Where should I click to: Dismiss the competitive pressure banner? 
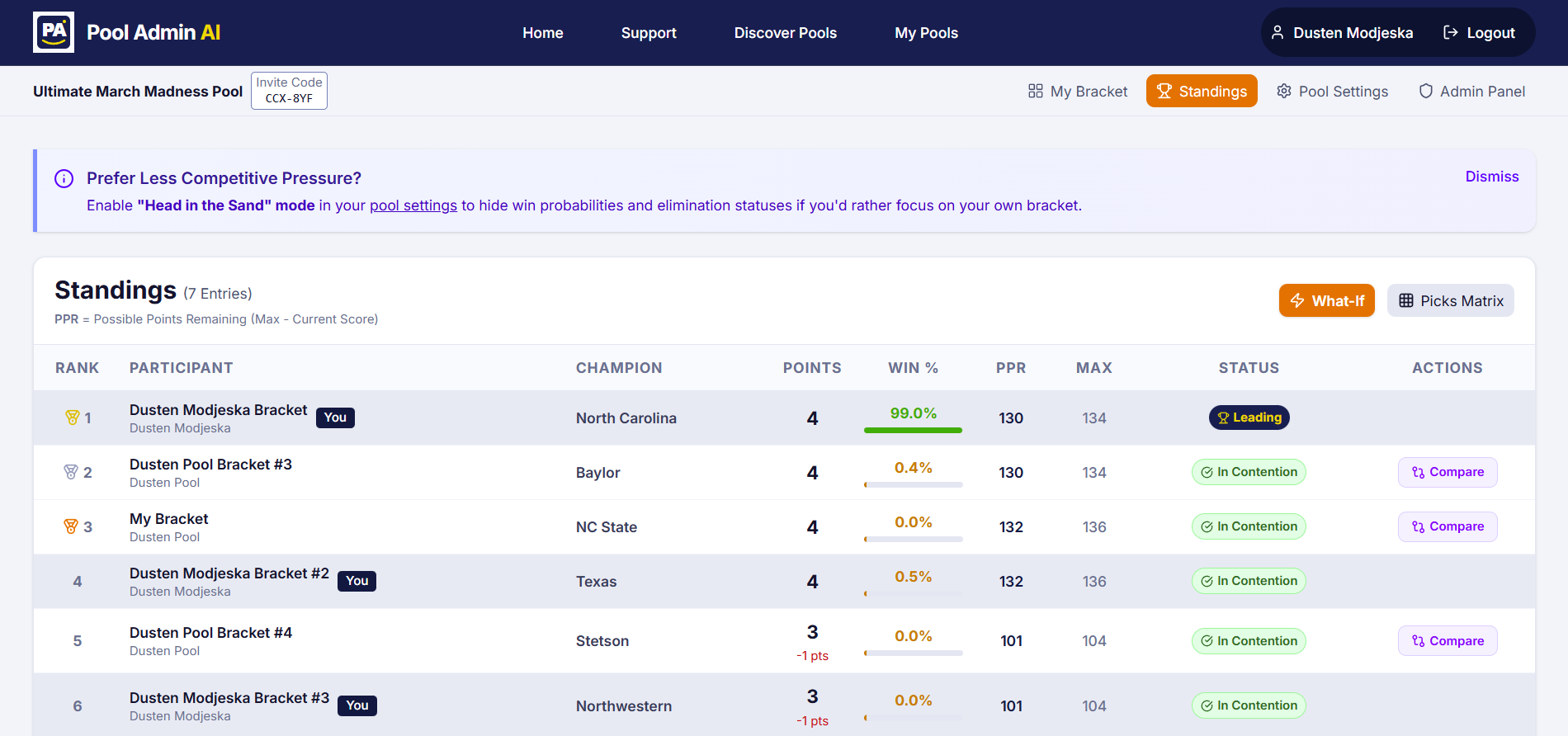[x=1491, y=177]
